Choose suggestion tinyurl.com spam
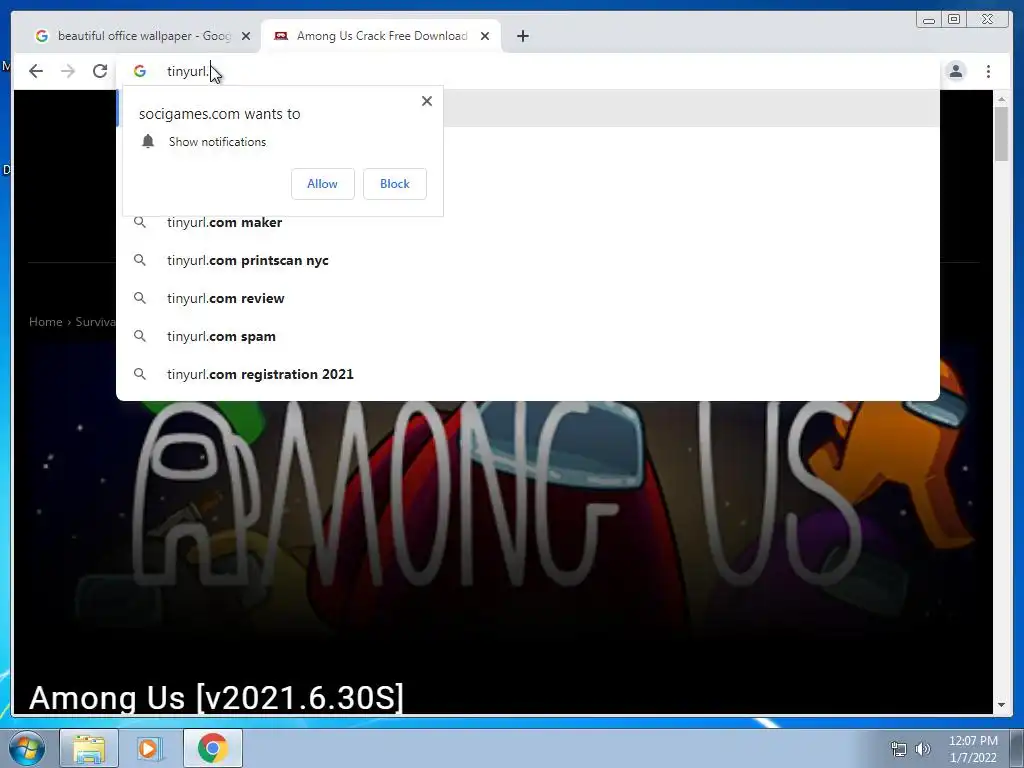1024x768 pixels. point(528,336)
